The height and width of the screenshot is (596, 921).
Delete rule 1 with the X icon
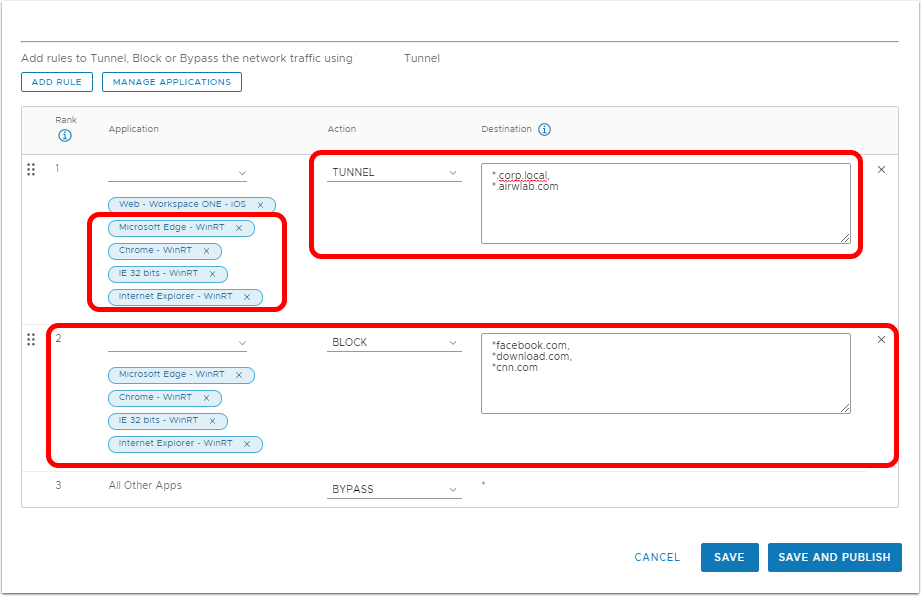point(881,170)
